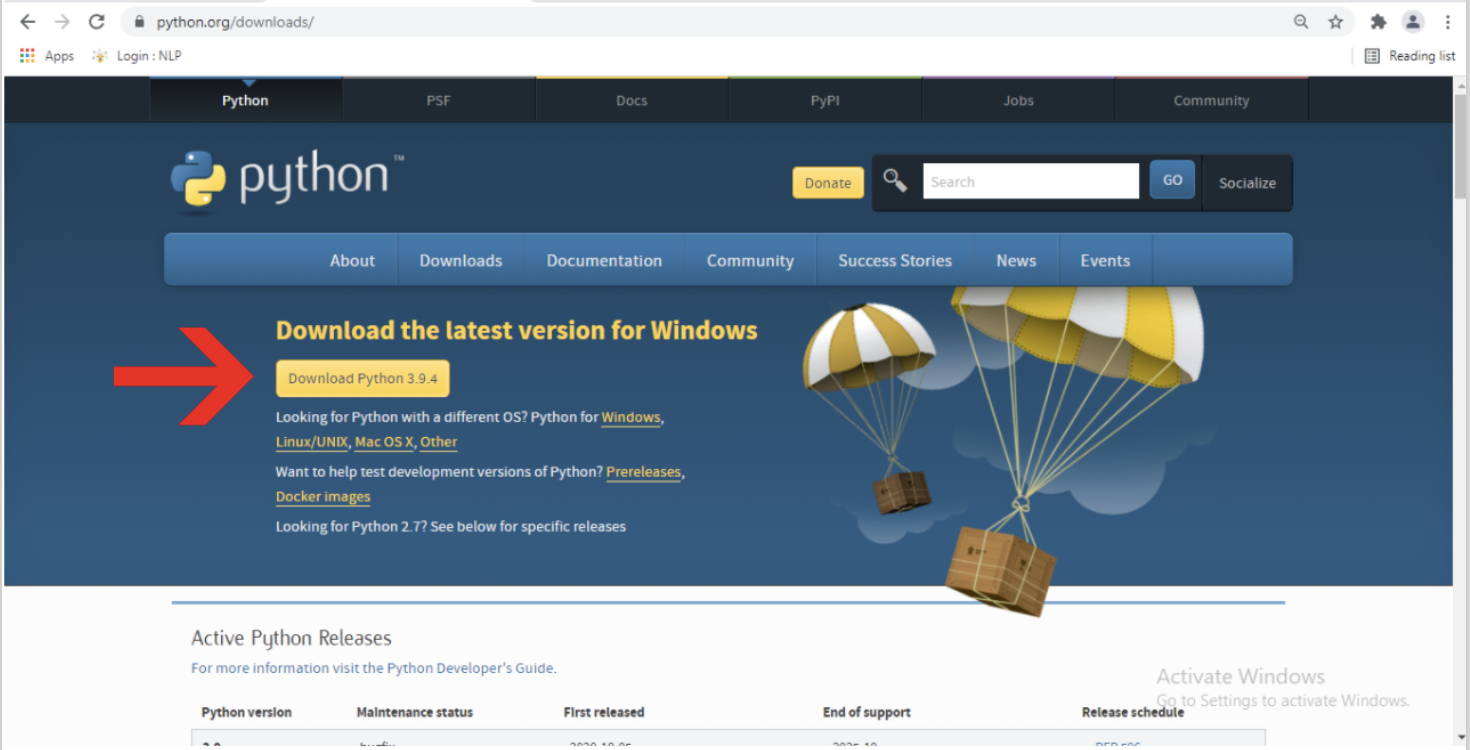The height and width of the screenshot is (750, 1470).
Task: Open the Apps bookmarks shortcut
Action: point(47,56)
